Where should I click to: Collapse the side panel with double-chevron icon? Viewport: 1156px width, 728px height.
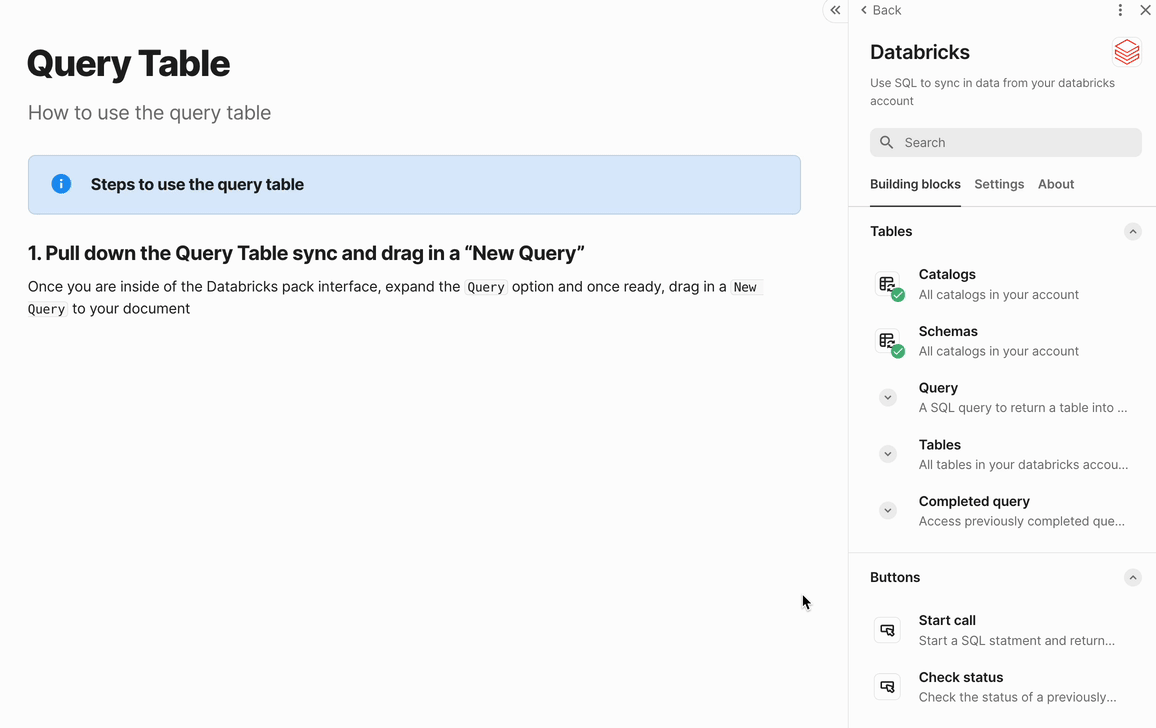(x=835, y=10)
